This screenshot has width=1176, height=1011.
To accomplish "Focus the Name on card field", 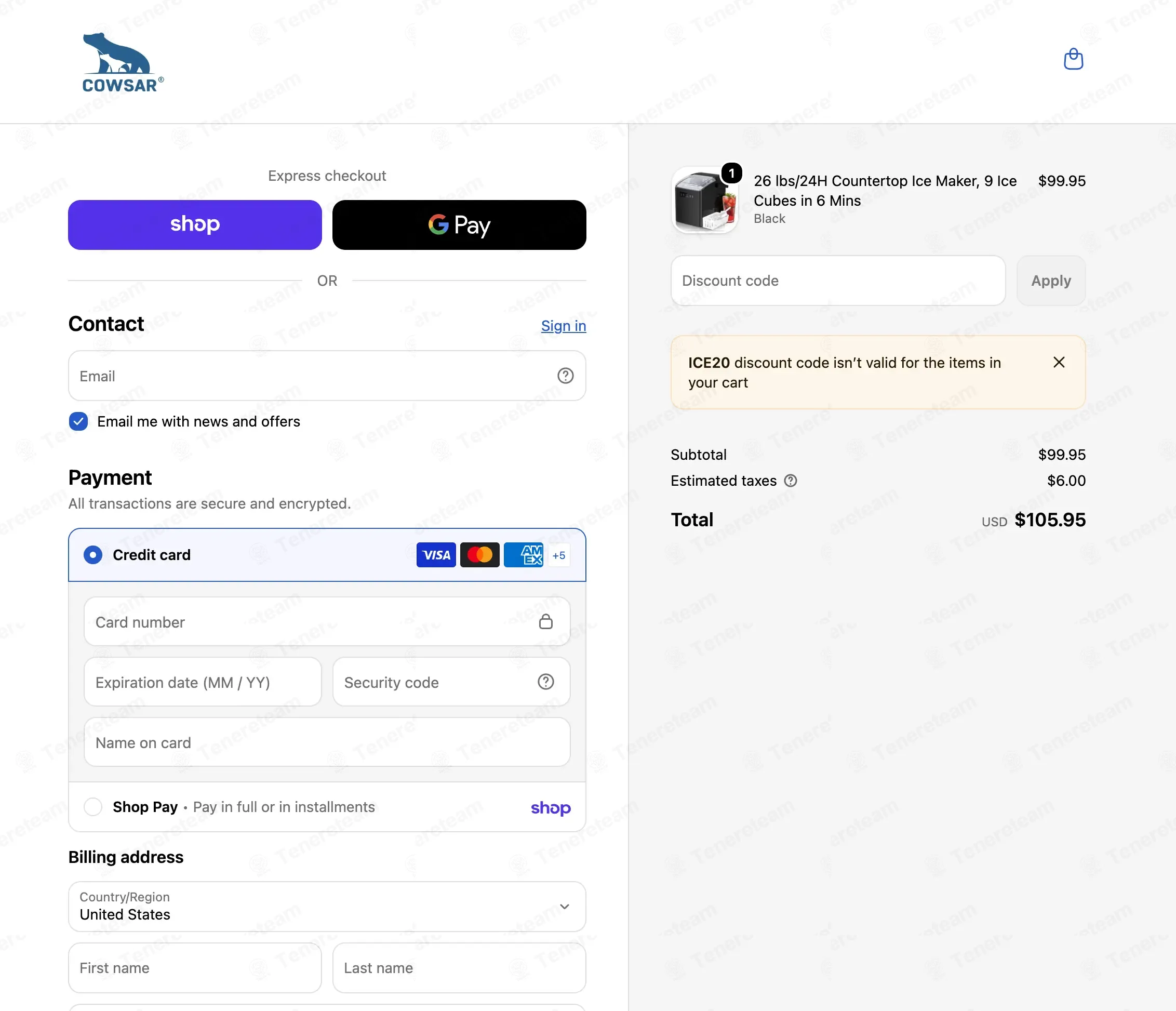I will coord(327,742).
